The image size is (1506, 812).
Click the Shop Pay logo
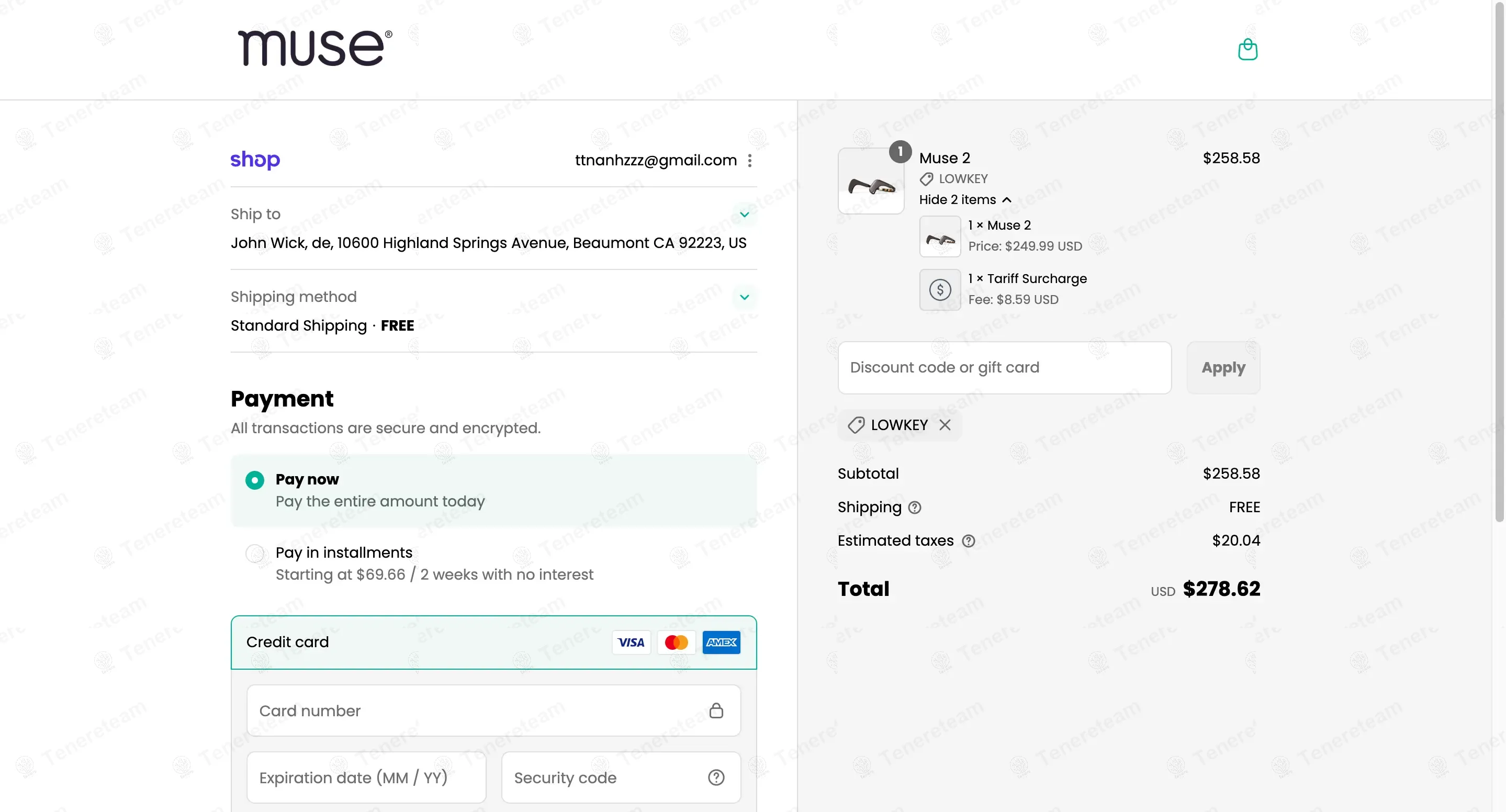[x=255, y=160]
